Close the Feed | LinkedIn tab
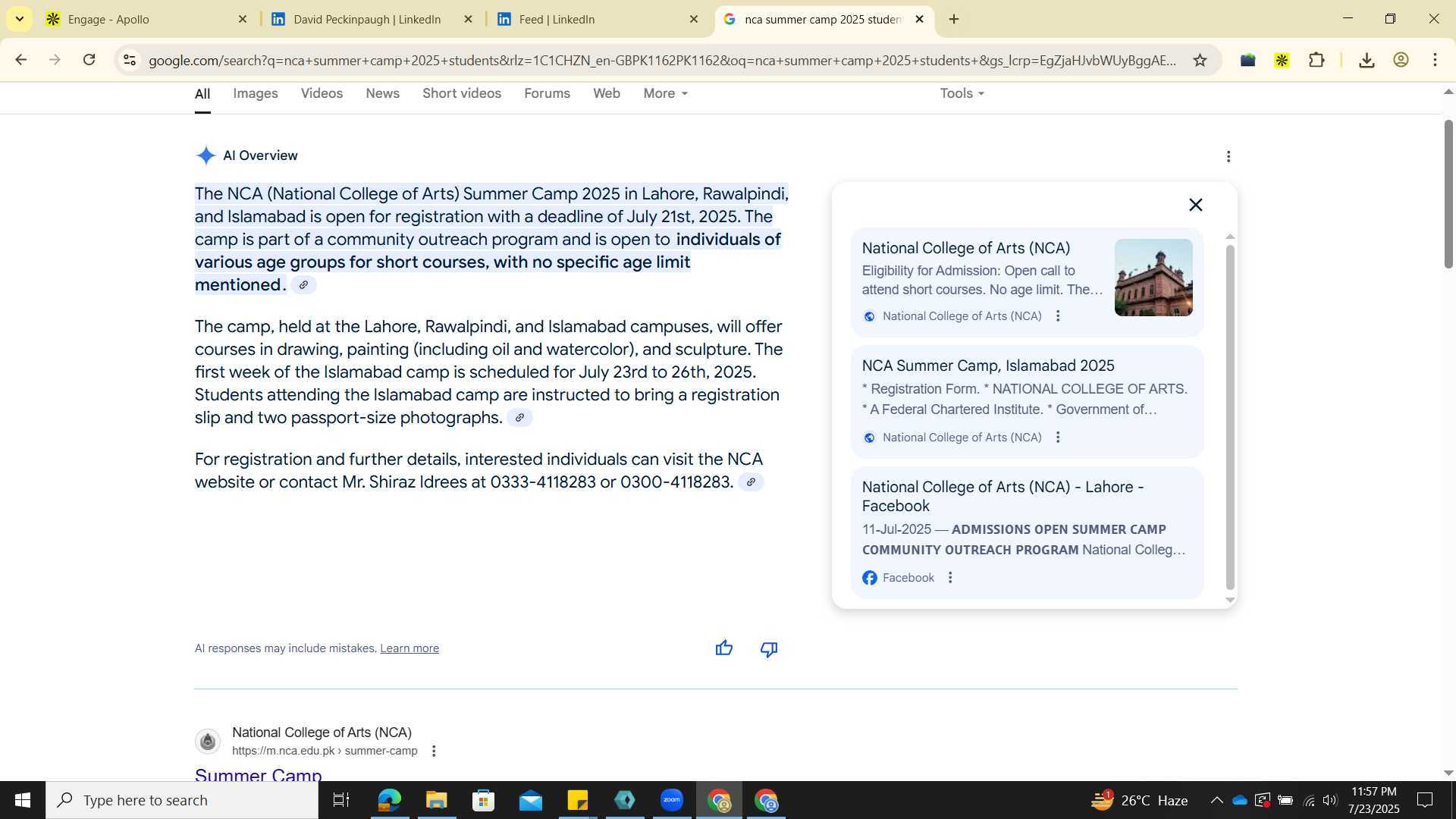This screenshot has height=819, width=1456. tap(693, 19)
